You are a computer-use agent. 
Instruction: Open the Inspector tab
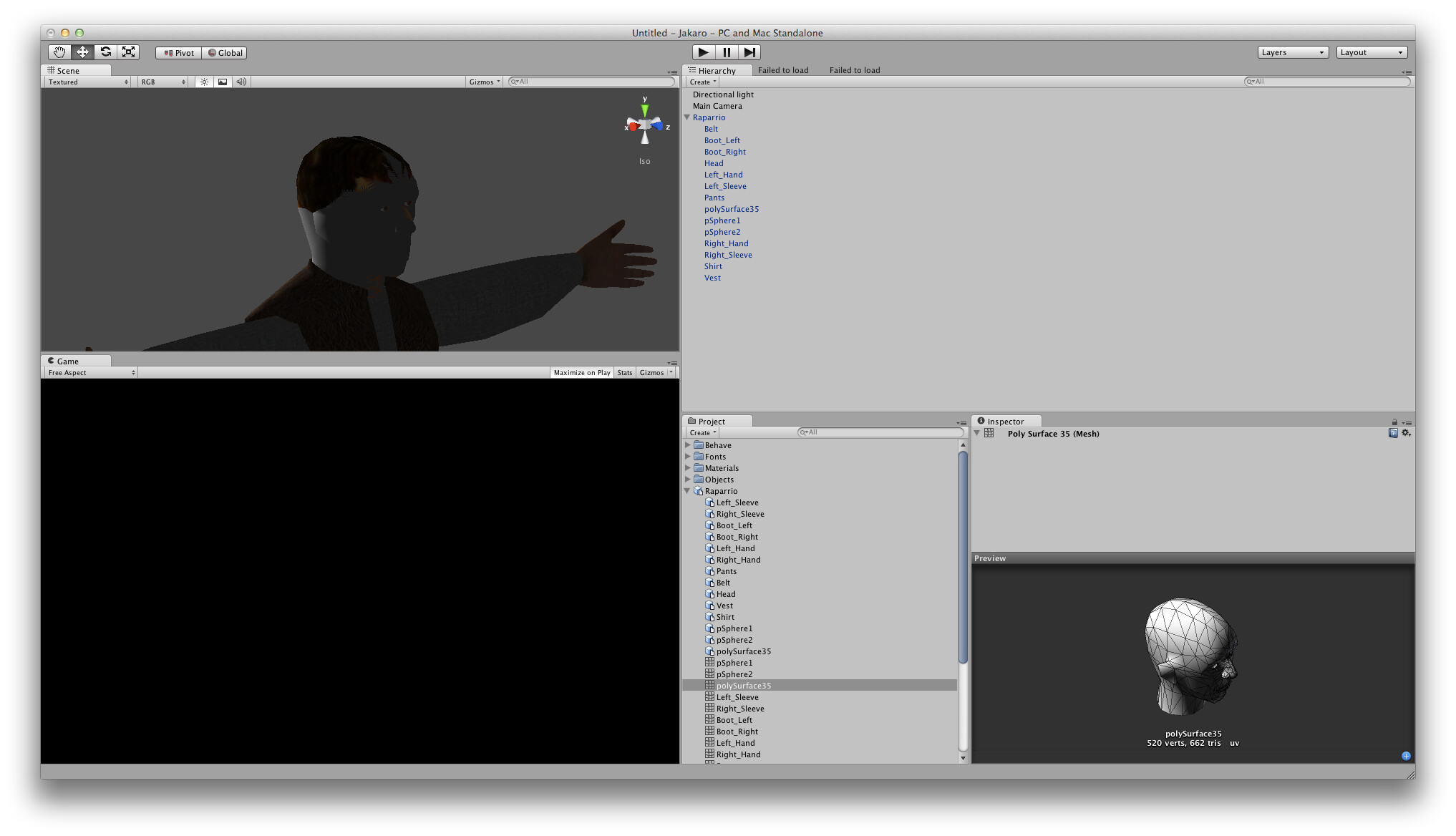point(1006,421)
